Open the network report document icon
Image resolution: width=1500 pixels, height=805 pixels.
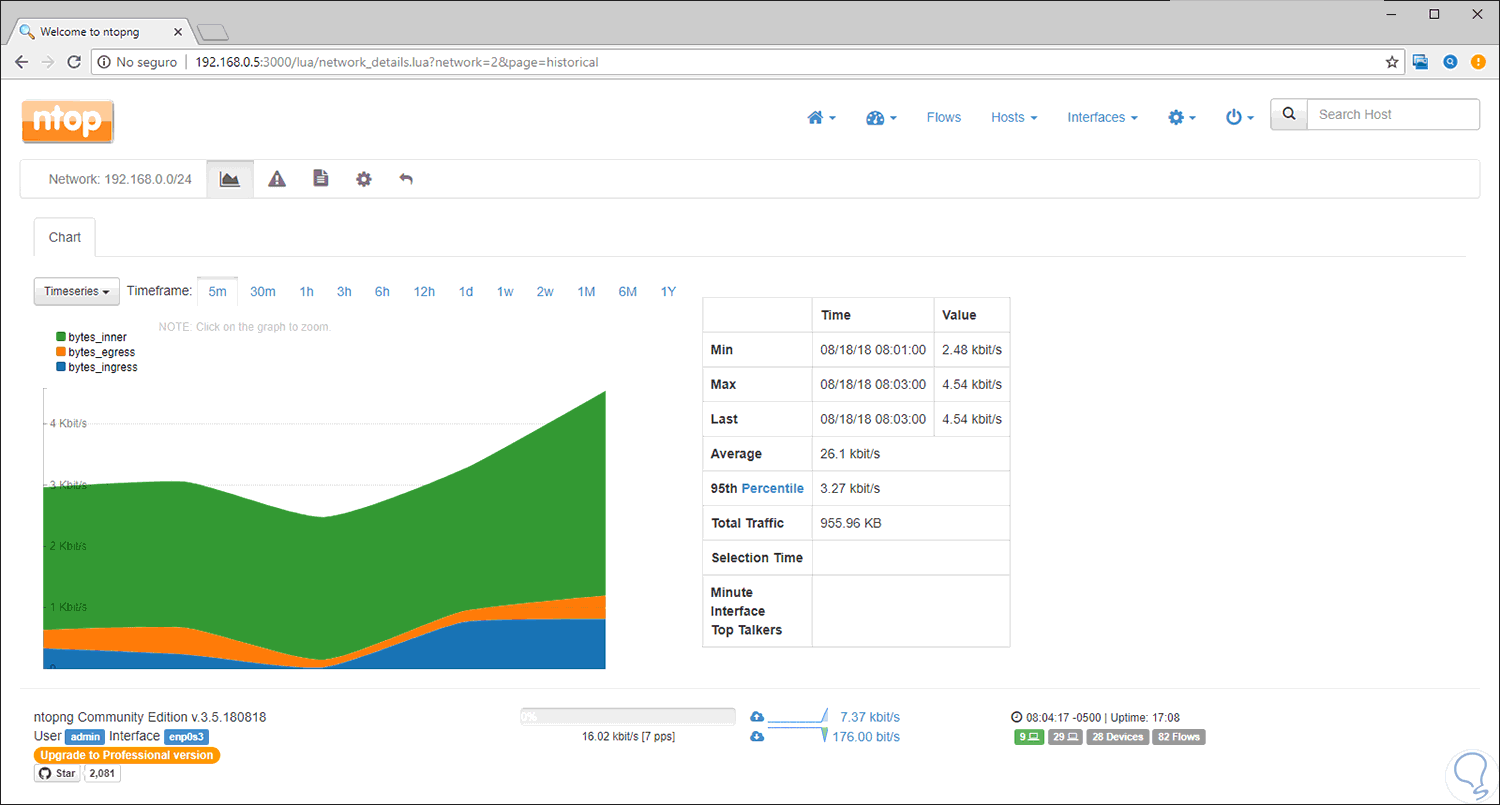coord(320,179)
